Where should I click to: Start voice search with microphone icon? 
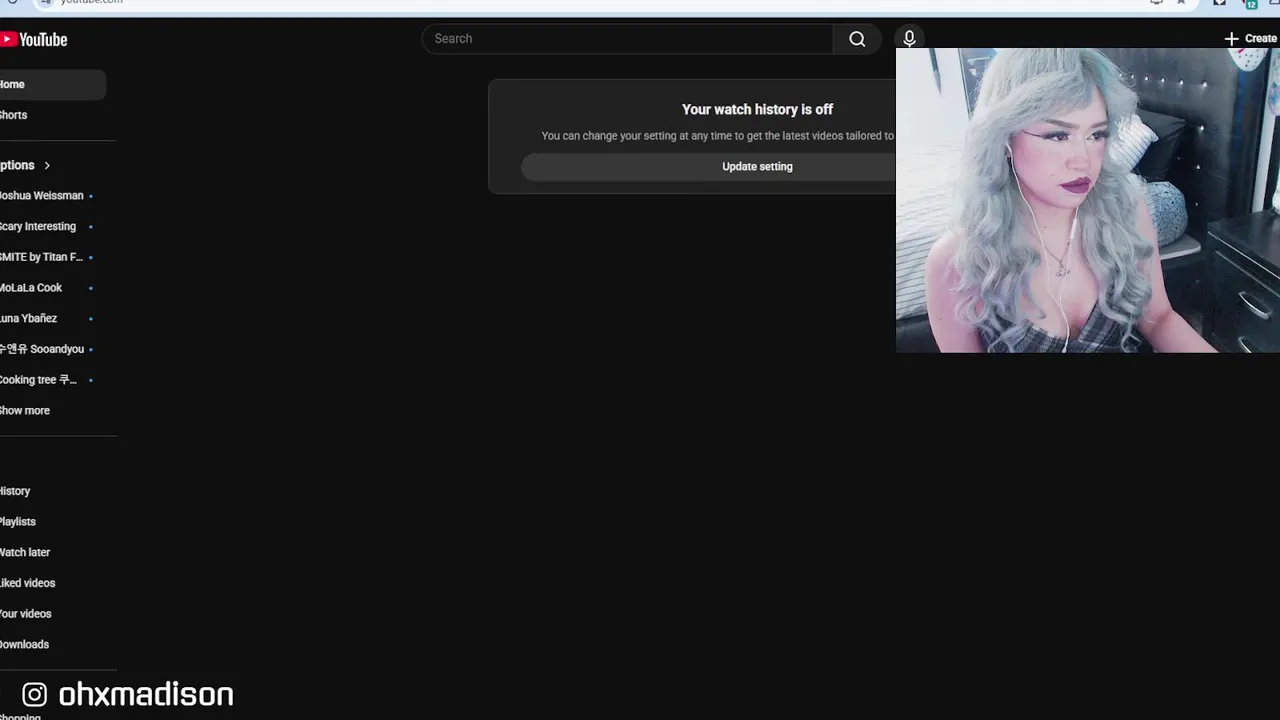coord(909,39)
